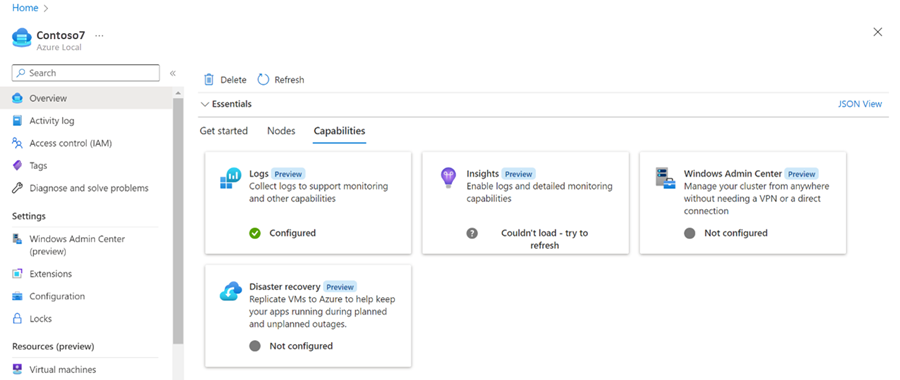The image size is (900, 380).
Task: Switch to the Get started tab
Action: 224,131
